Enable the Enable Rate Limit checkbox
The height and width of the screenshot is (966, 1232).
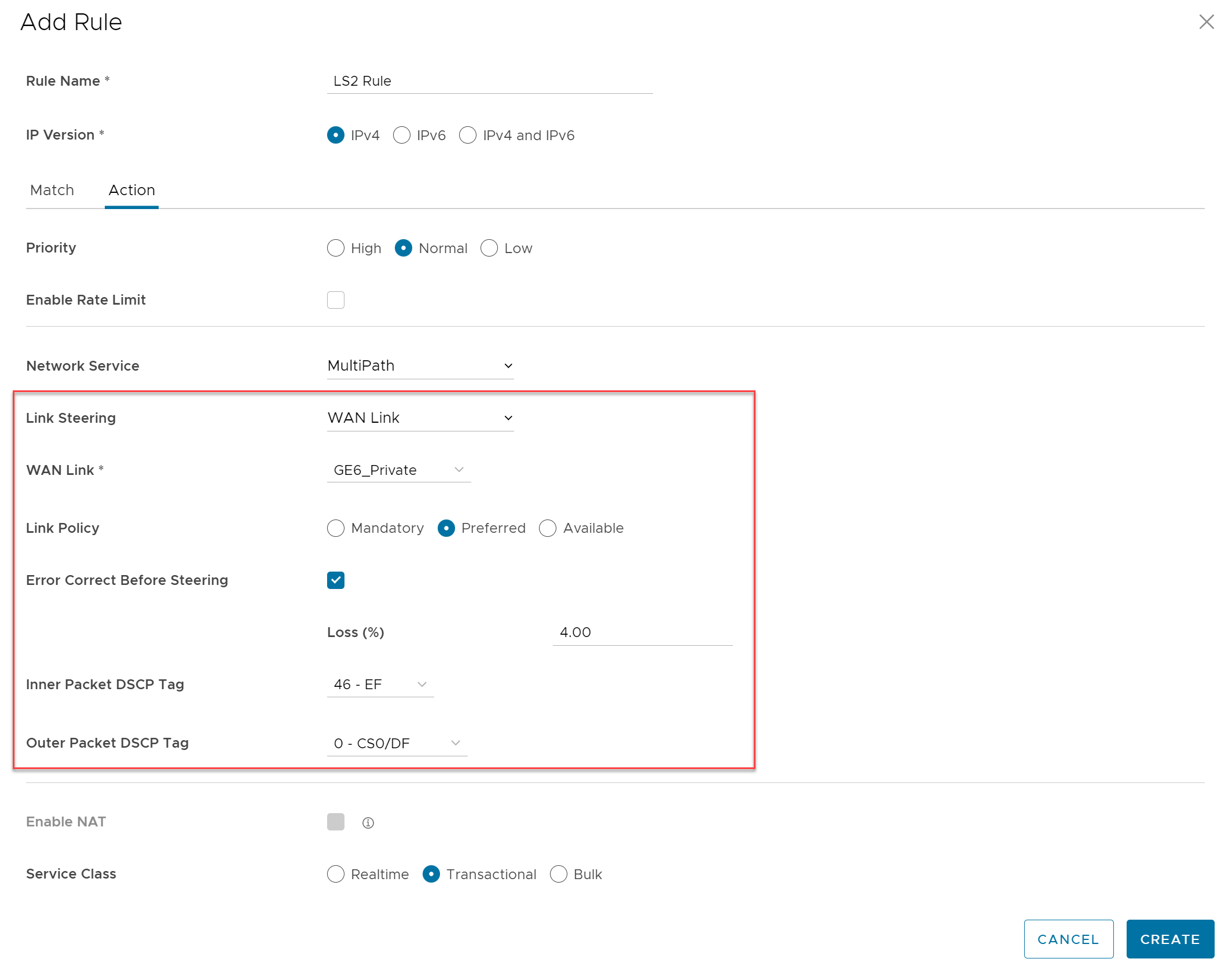coord(336,300)
